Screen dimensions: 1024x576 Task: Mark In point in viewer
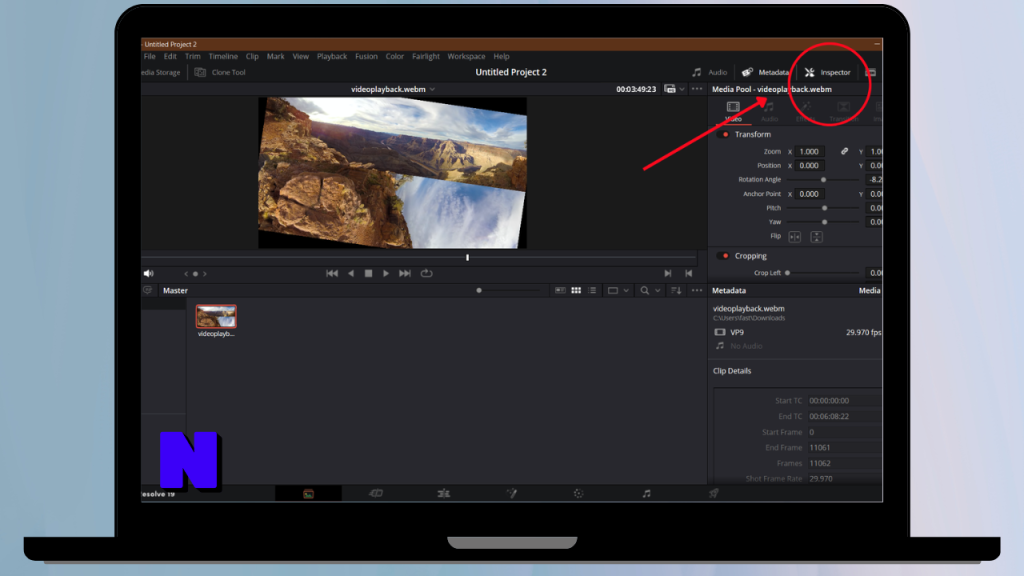(x=667, y=274)
